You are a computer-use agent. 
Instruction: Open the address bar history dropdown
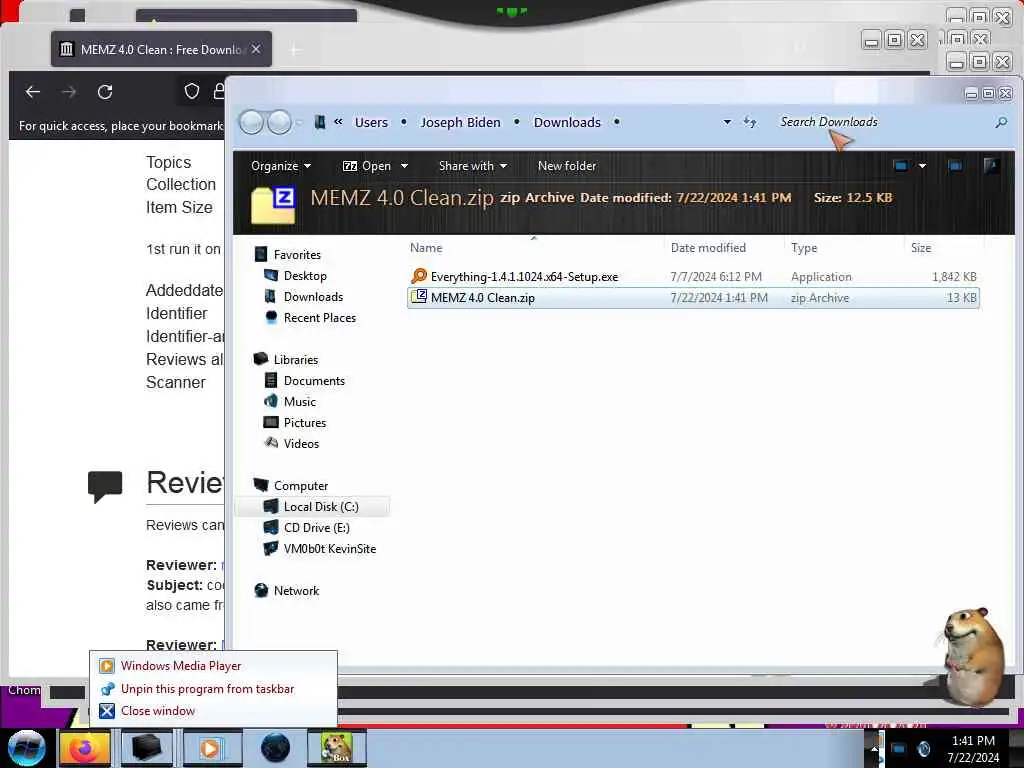click(727, 122)
